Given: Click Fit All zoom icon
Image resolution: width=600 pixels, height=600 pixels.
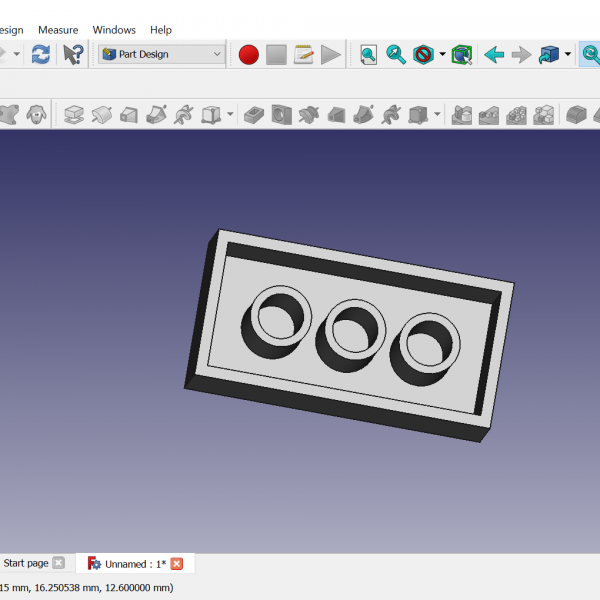Looking at the screenshot, I should click(x=369, y=55).
